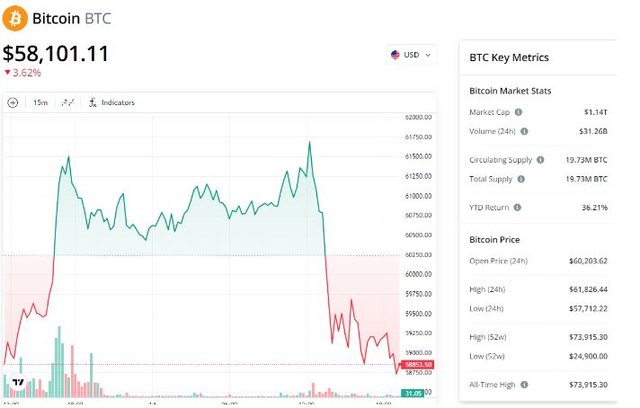Click the All-Time High info icon
This screenshot has height=408, width=640.
[x=521, y=383]
